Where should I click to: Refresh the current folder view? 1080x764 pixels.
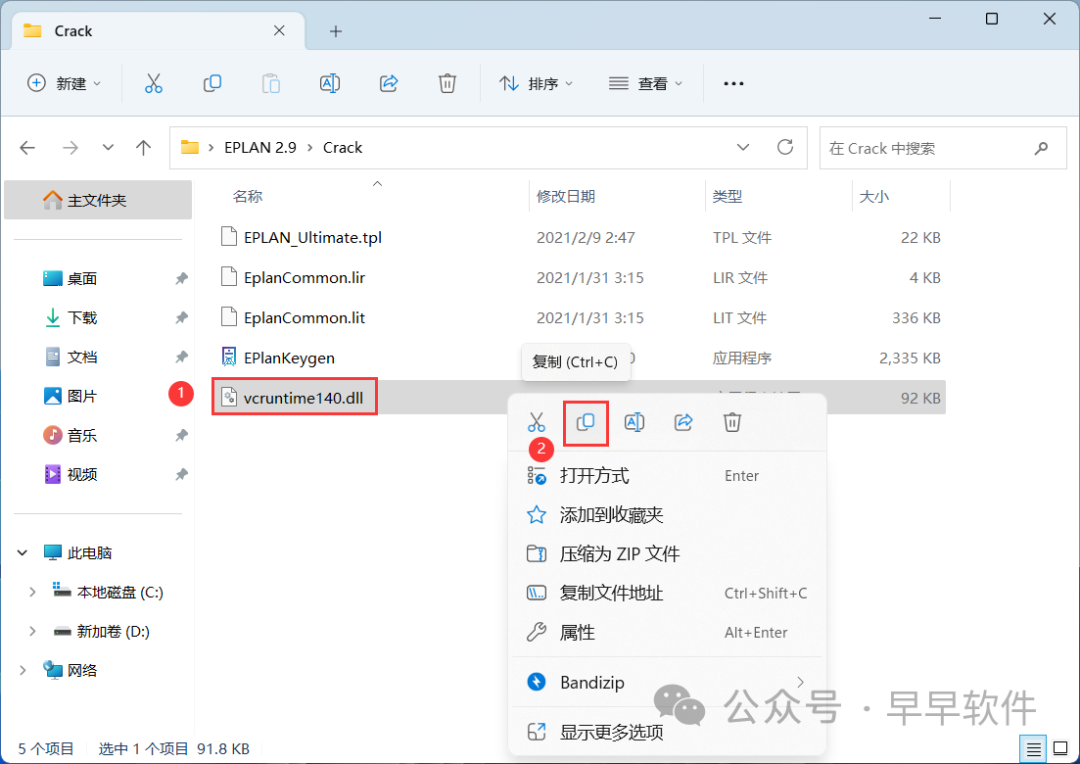coord(785,147)
